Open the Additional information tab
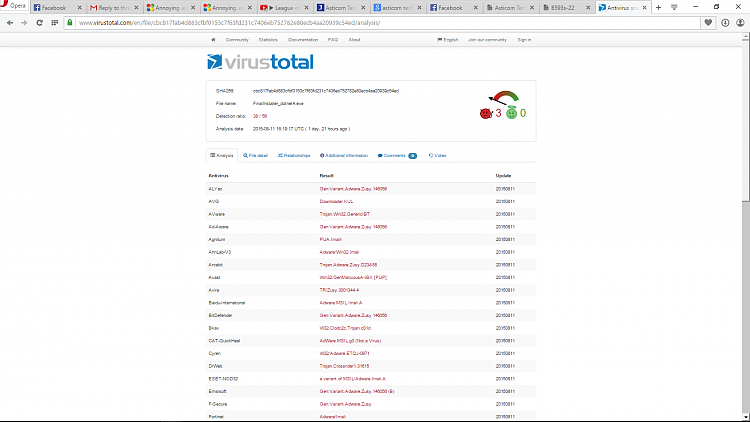Image resolution: width=750 pixels, height=422 pixels. [x=344, y=155]
